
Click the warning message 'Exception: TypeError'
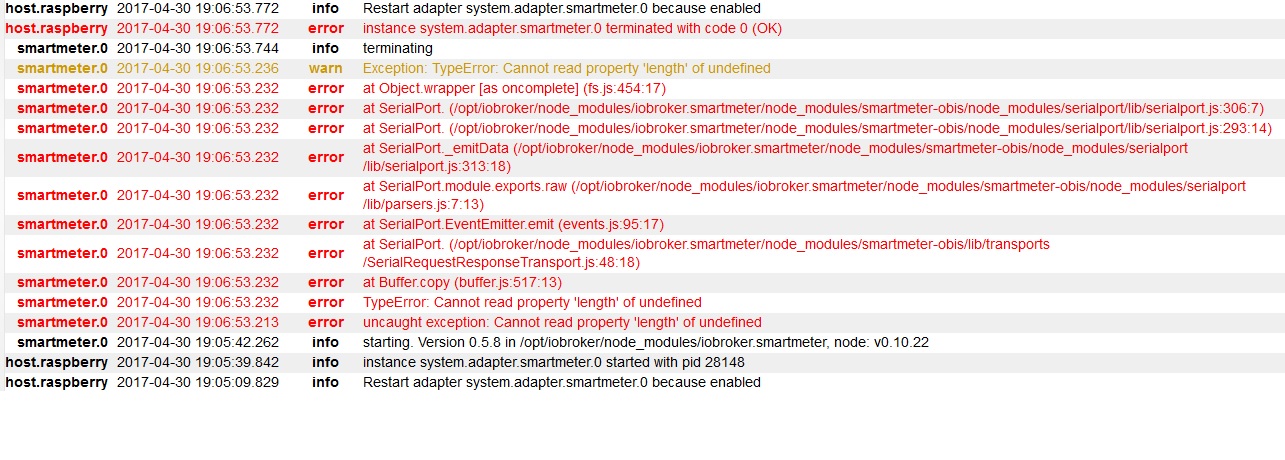pos(566,68)
